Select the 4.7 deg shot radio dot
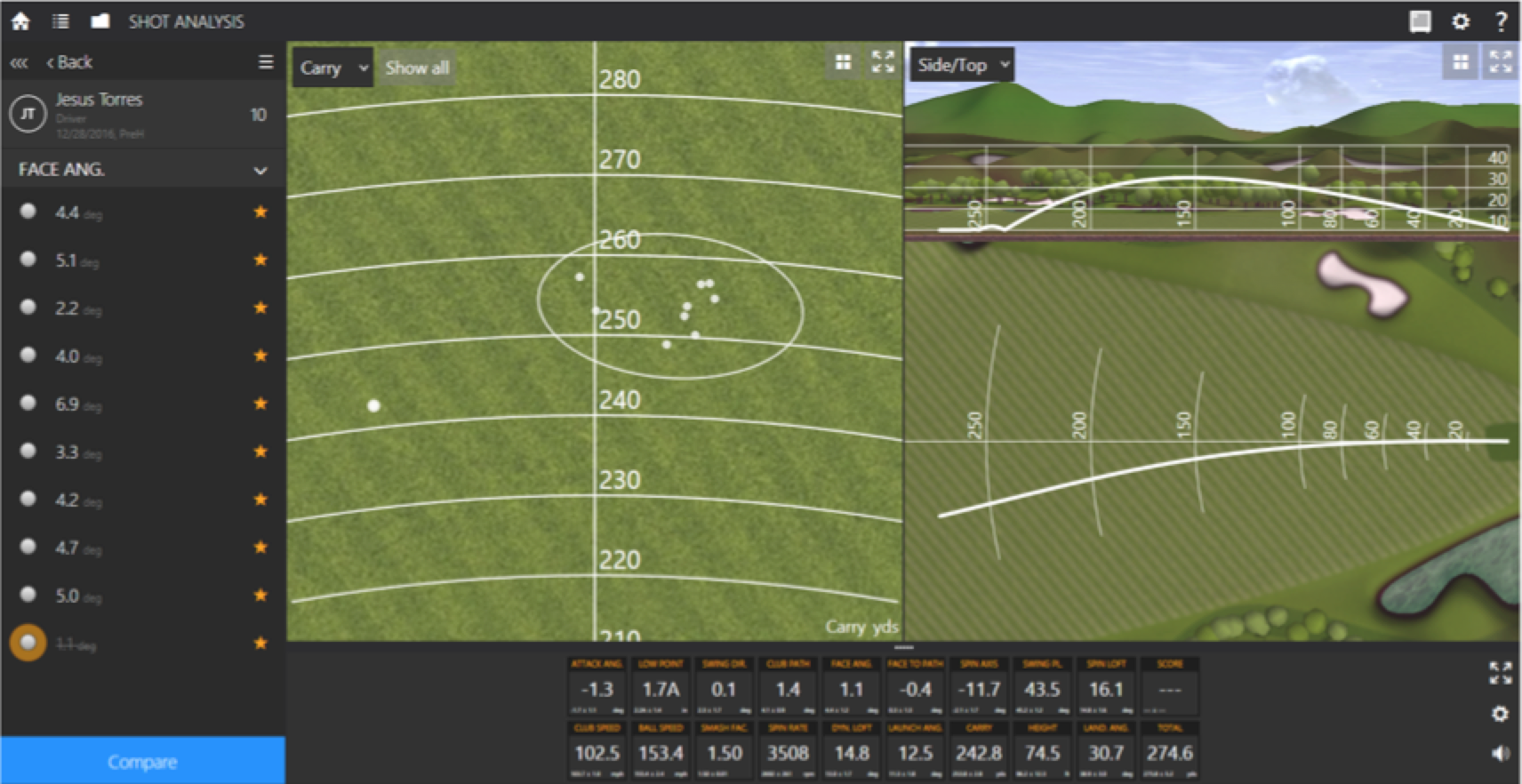The height and width of the screenshot is (784, 1522). (28, 547)
